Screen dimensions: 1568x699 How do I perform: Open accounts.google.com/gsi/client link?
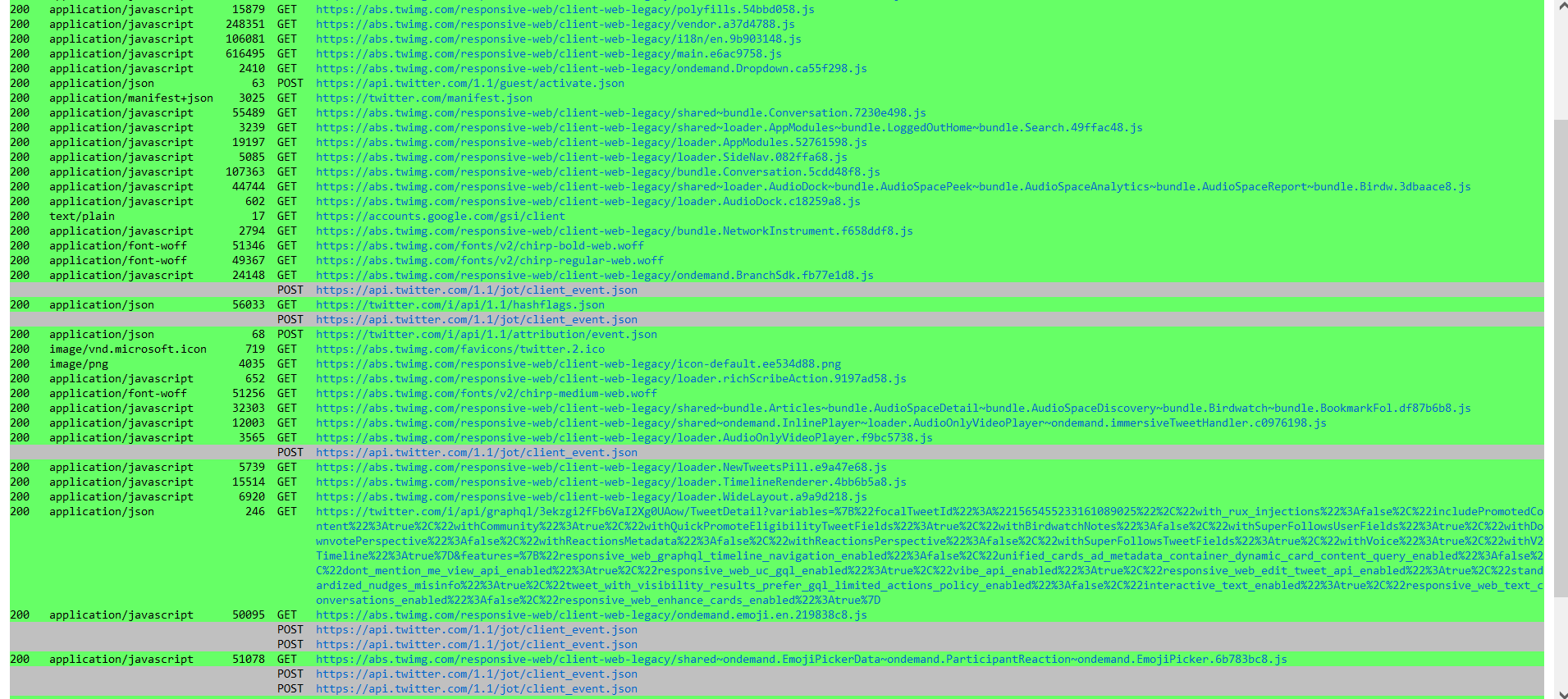pos(441,216)
